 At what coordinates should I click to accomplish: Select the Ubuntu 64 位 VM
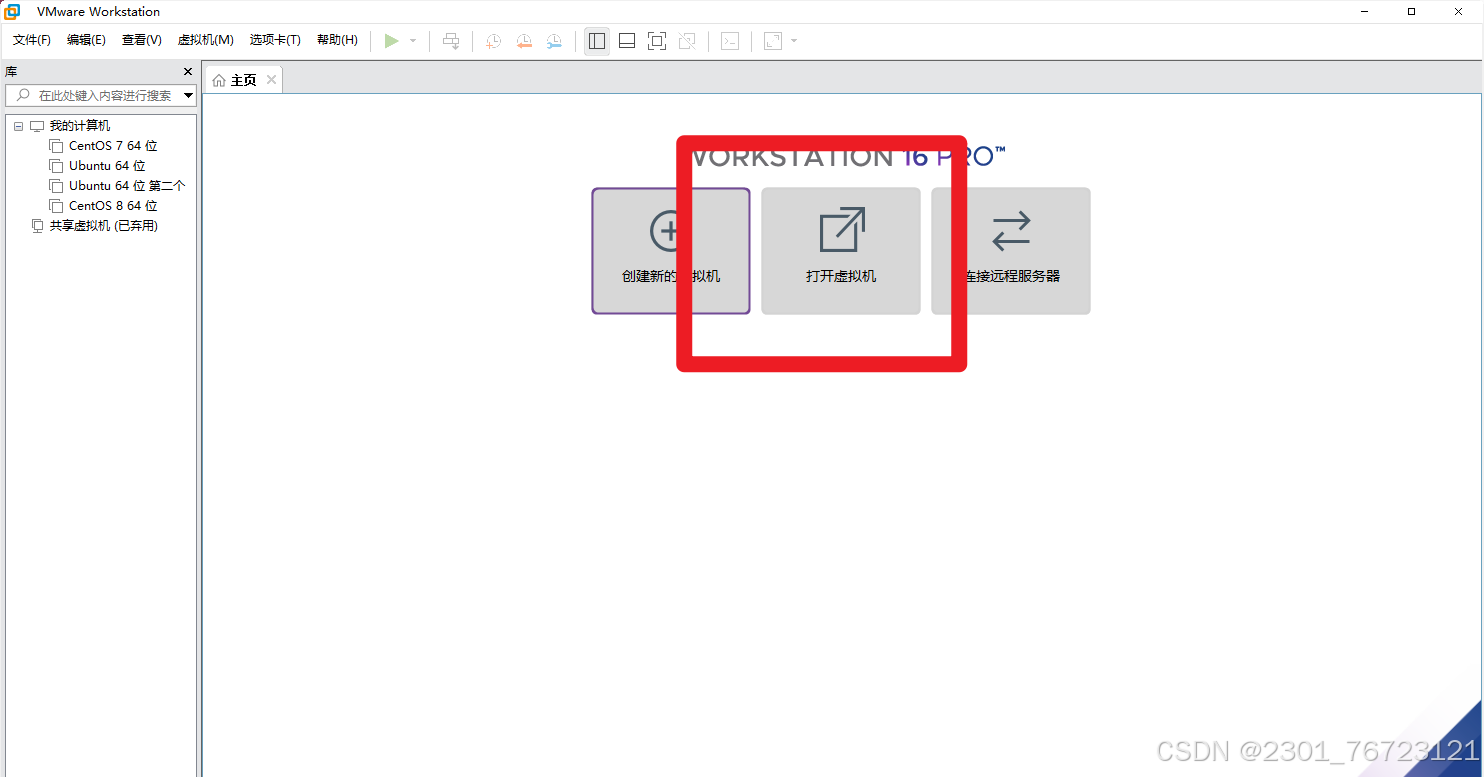(x=107, y=166)
